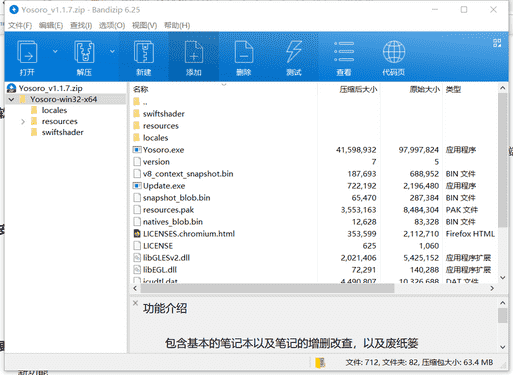Select the locales folder in the tree
The height and width of the screenshot is (375, 513).
coord(54,110)
